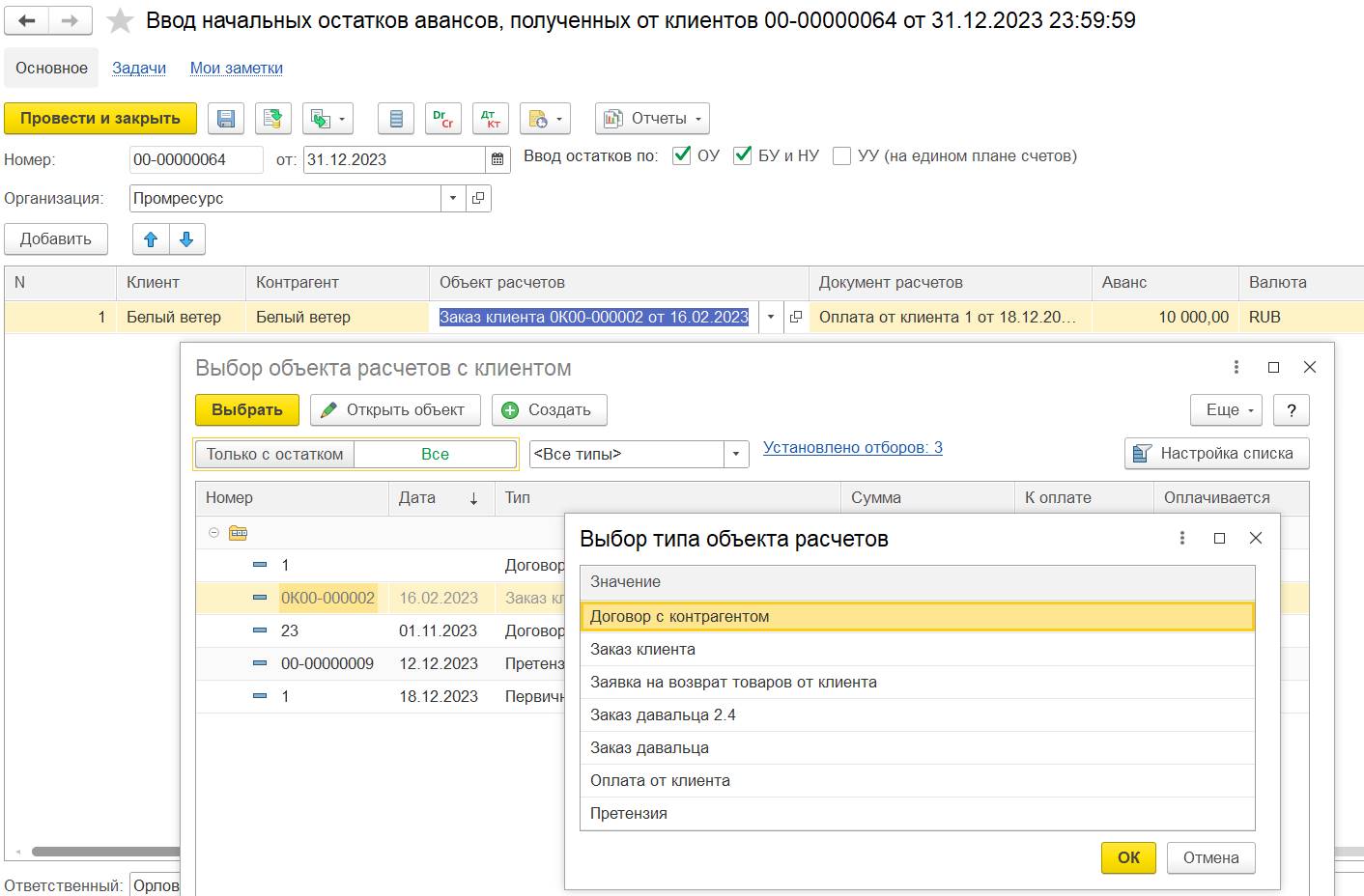The image size is (1364, 896).
Task: Open the attached files dropdown
Action: point(545,119)
